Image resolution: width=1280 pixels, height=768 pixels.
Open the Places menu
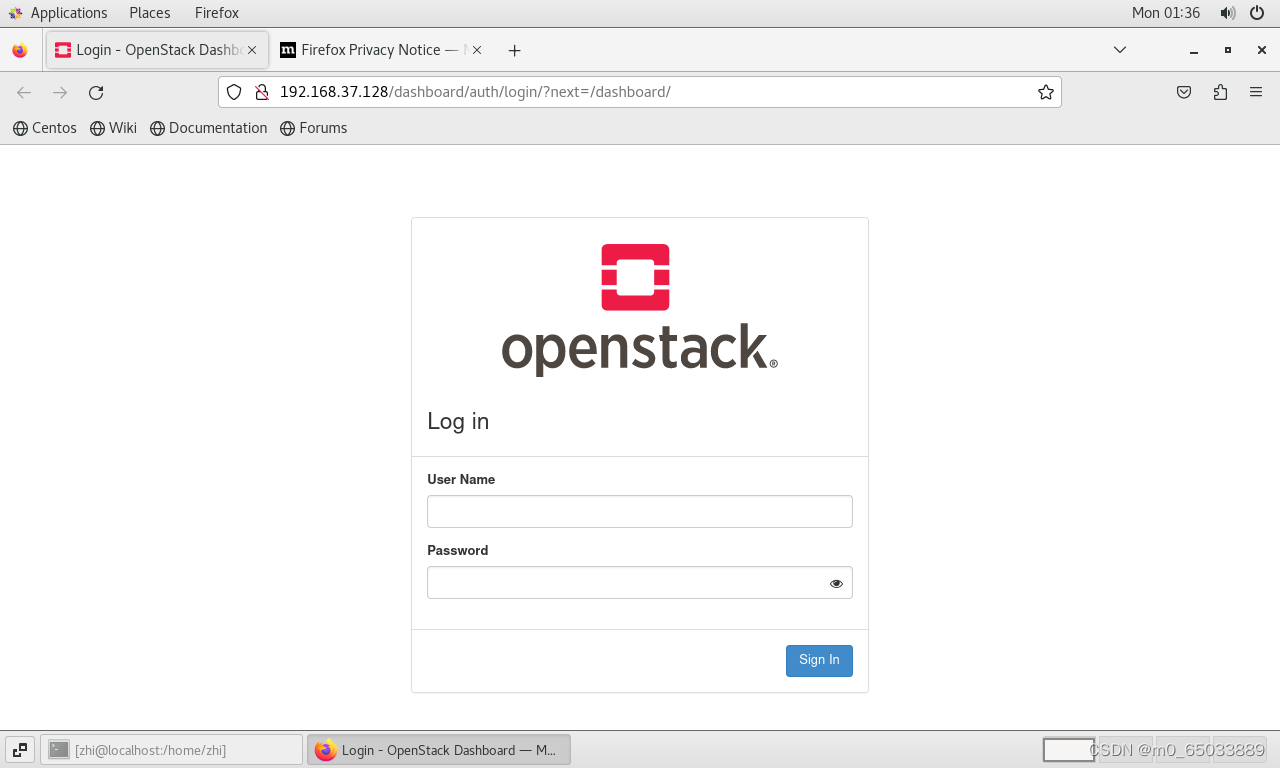tap(150, 13)
